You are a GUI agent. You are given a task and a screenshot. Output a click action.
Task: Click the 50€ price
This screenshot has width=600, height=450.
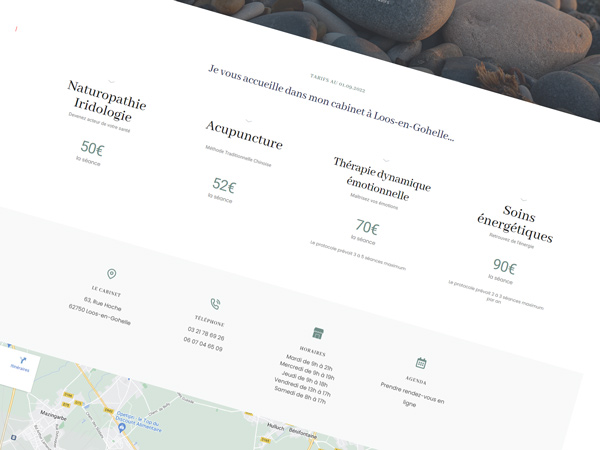[92, 148]
